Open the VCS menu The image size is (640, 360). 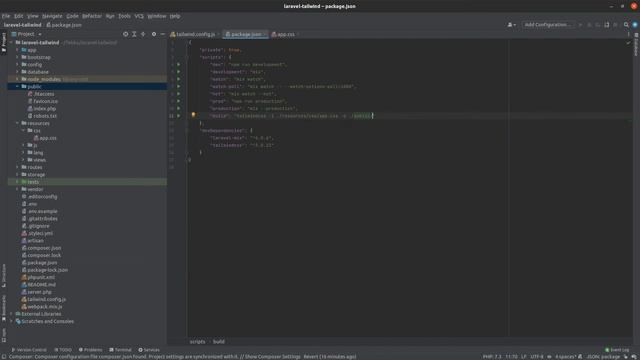point(139,16)
